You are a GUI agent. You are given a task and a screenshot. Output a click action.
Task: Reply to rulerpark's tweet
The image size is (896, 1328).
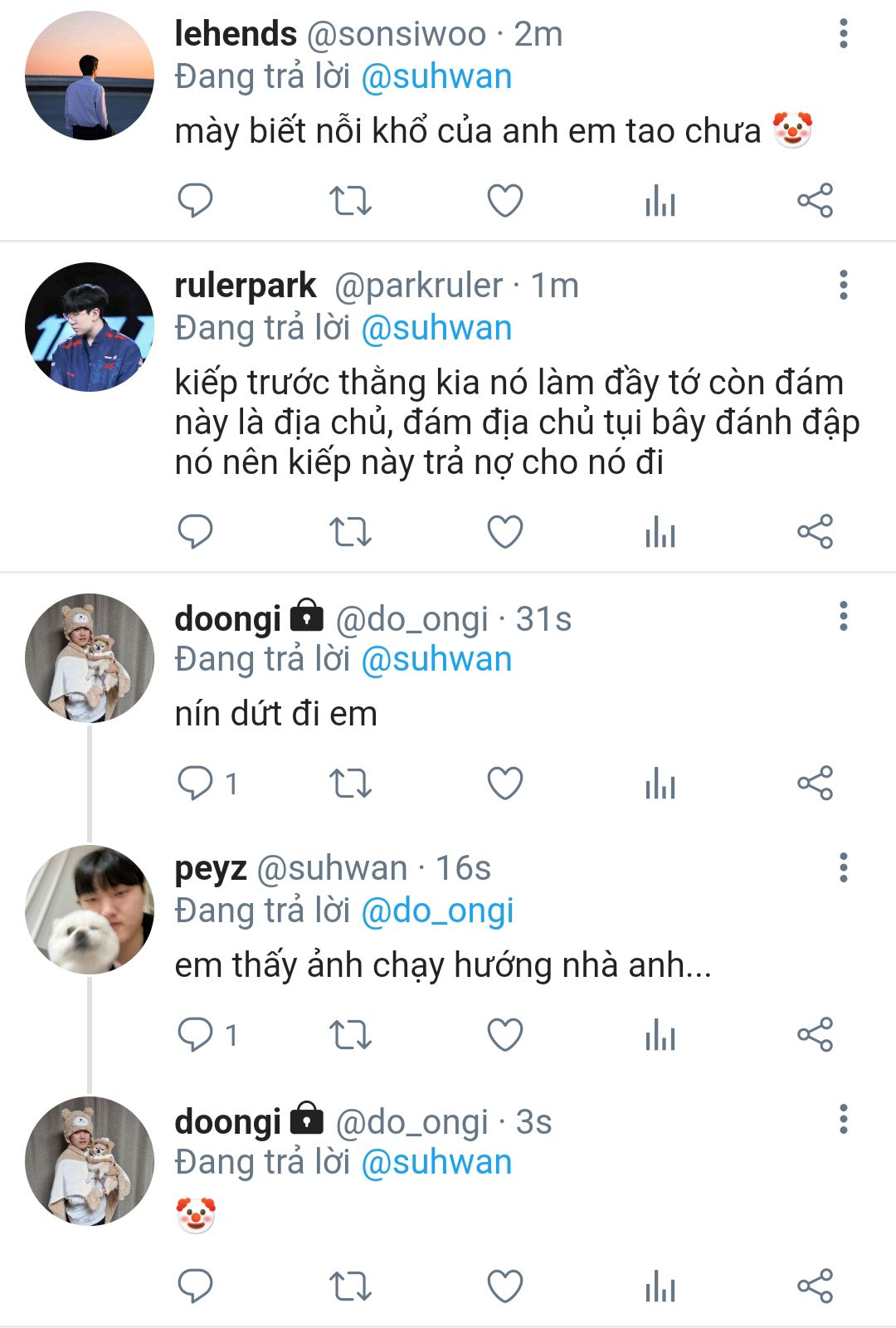(196, 532)
